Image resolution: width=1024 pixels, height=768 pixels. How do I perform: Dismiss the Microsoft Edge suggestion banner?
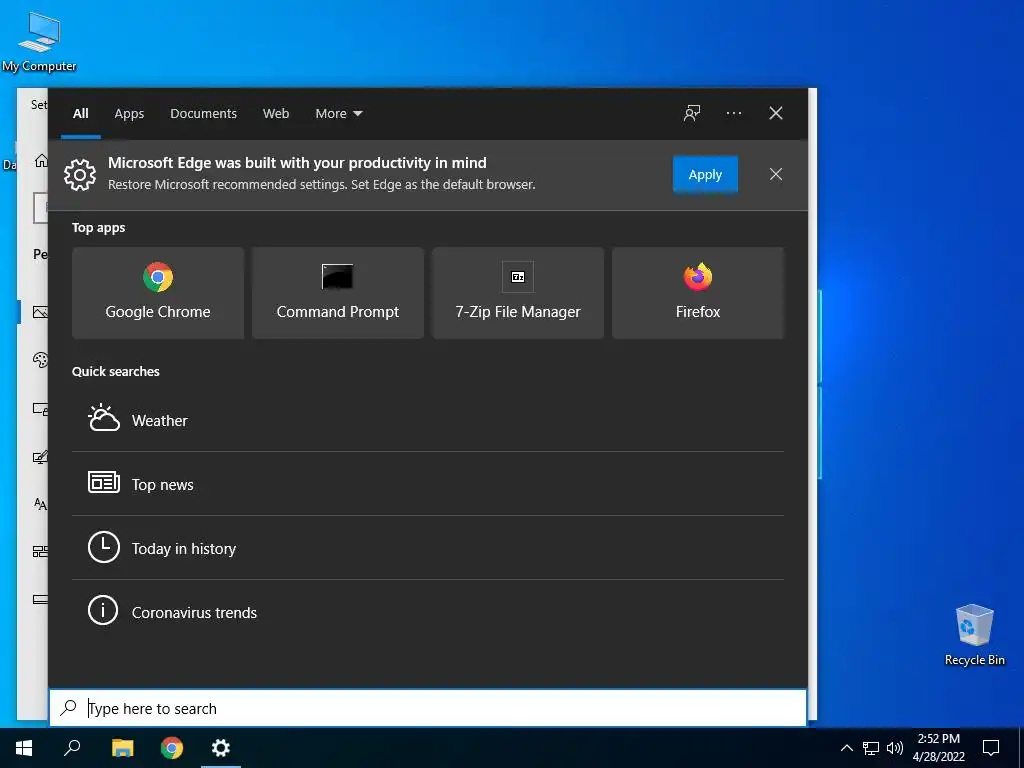[776, 174]
